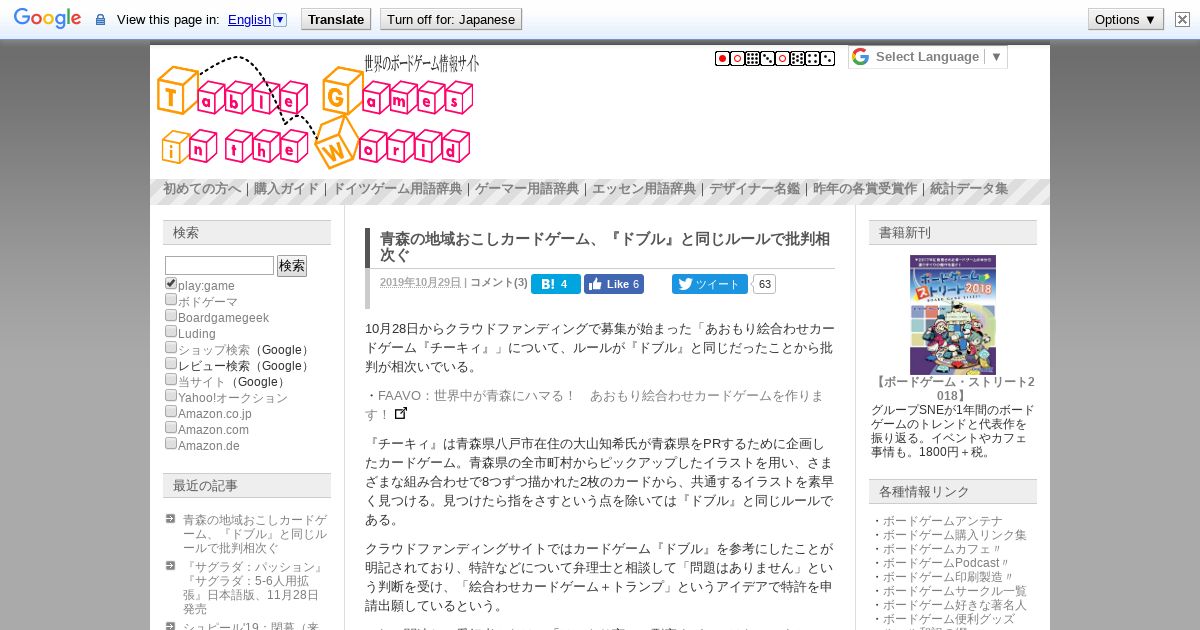Image resolution: width=1200 pixels, height=630 pixels.
Task: Open the English language dropdown arrow
Action: pyautogui.click(x=280, y=19)
